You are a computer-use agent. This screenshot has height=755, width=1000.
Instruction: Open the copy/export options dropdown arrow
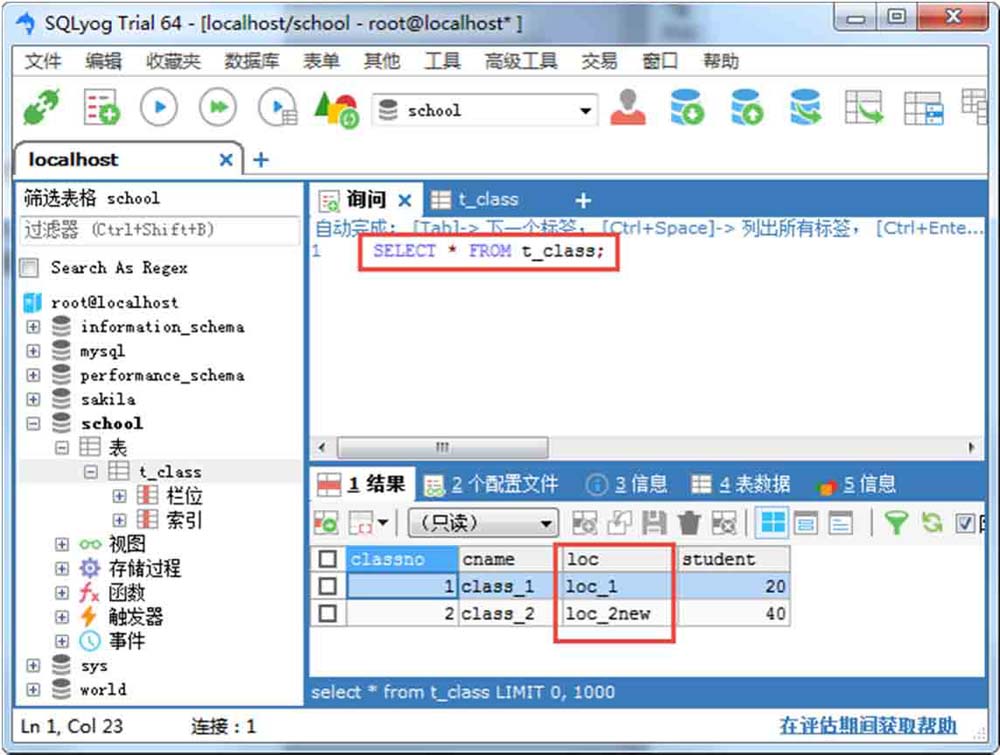pyautogui.click(x=383, y=523)
